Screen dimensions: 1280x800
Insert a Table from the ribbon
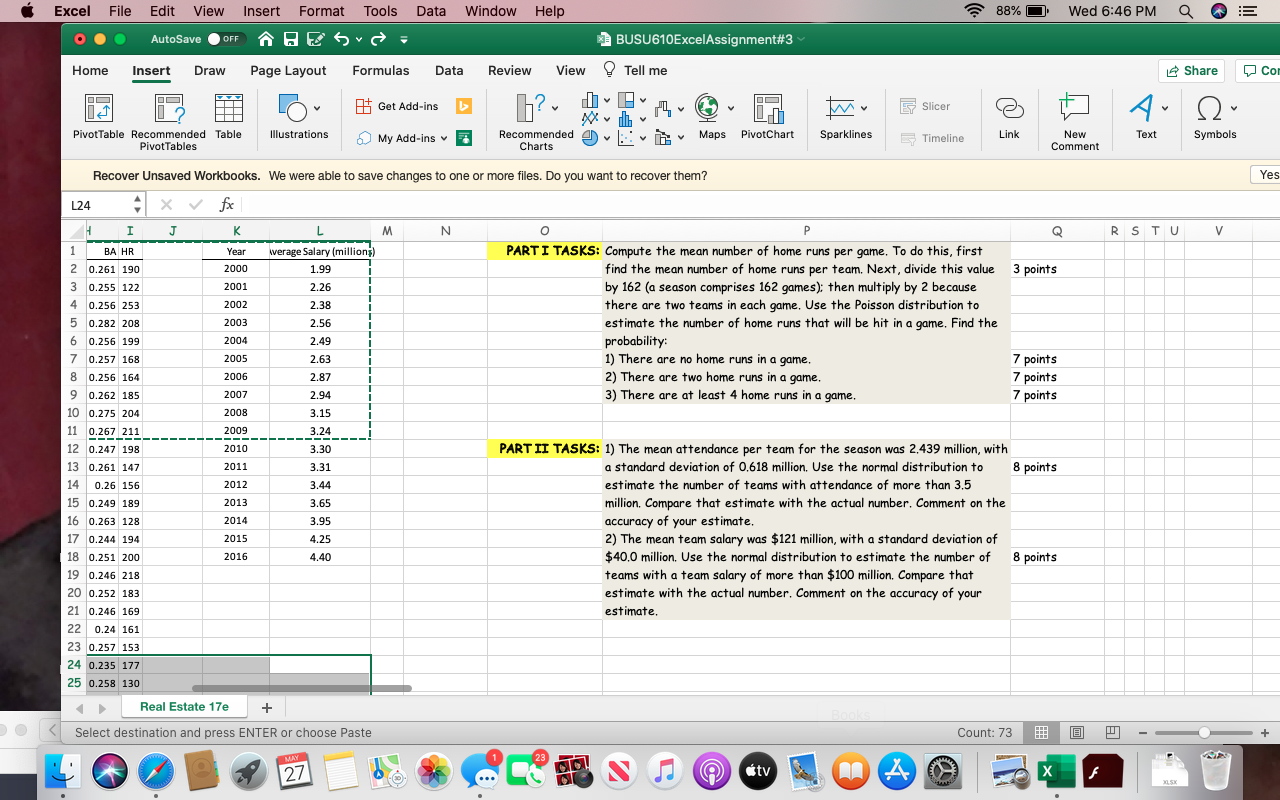228,117
